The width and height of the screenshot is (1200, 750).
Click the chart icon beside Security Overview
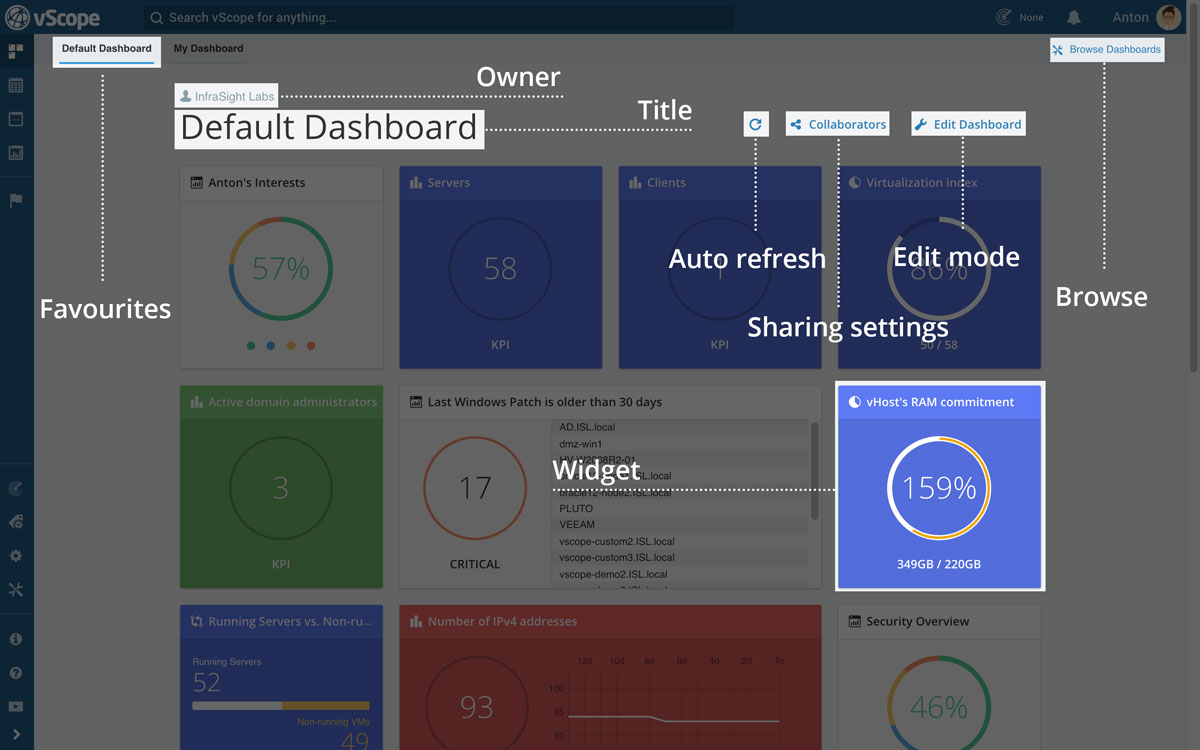coord(855,621)
